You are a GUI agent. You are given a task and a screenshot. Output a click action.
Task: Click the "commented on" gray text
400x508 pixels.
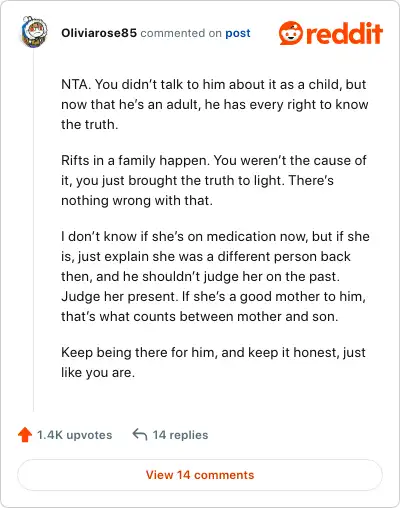[181, 33]
